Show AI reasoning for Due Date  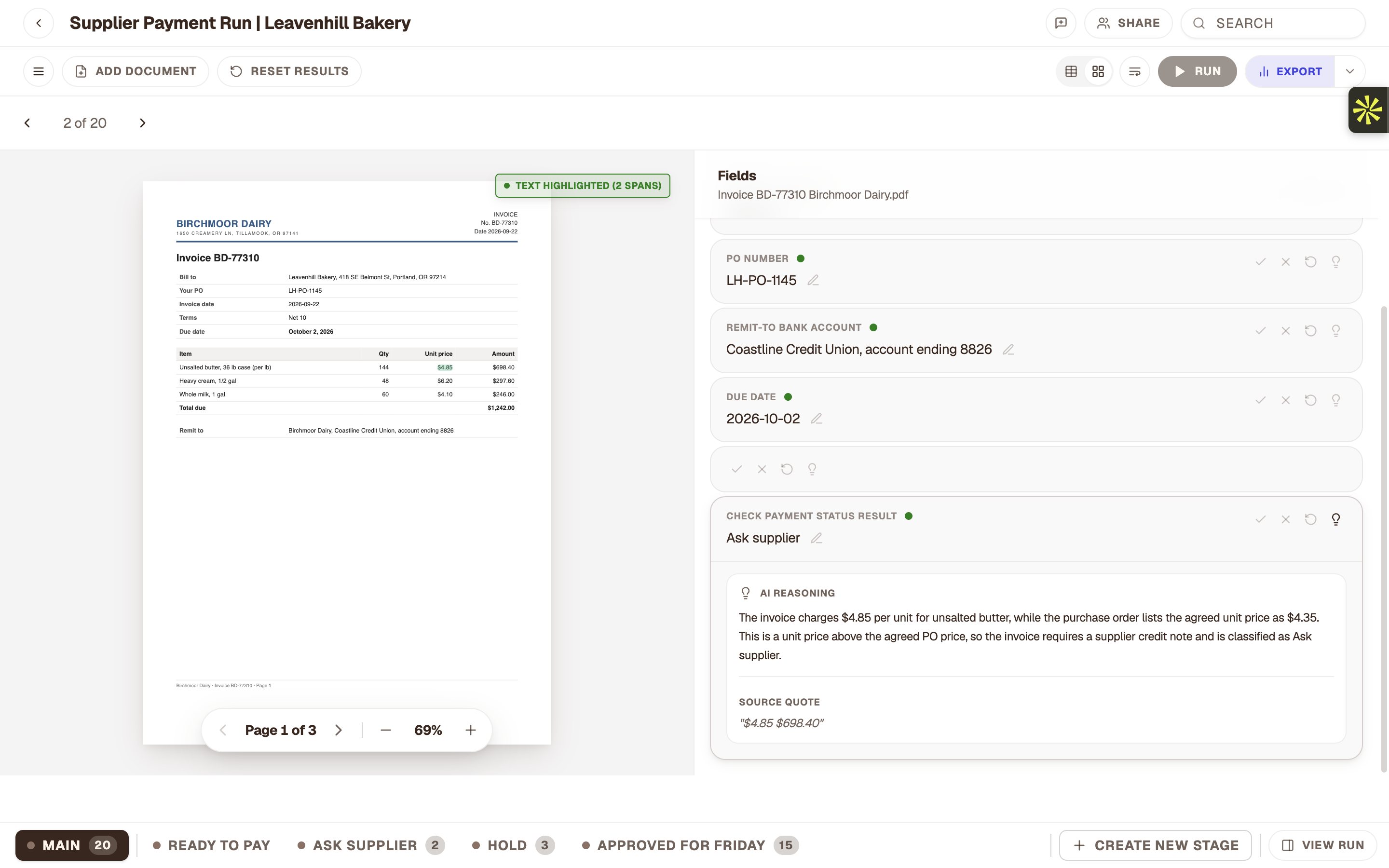coord(1336,400)
